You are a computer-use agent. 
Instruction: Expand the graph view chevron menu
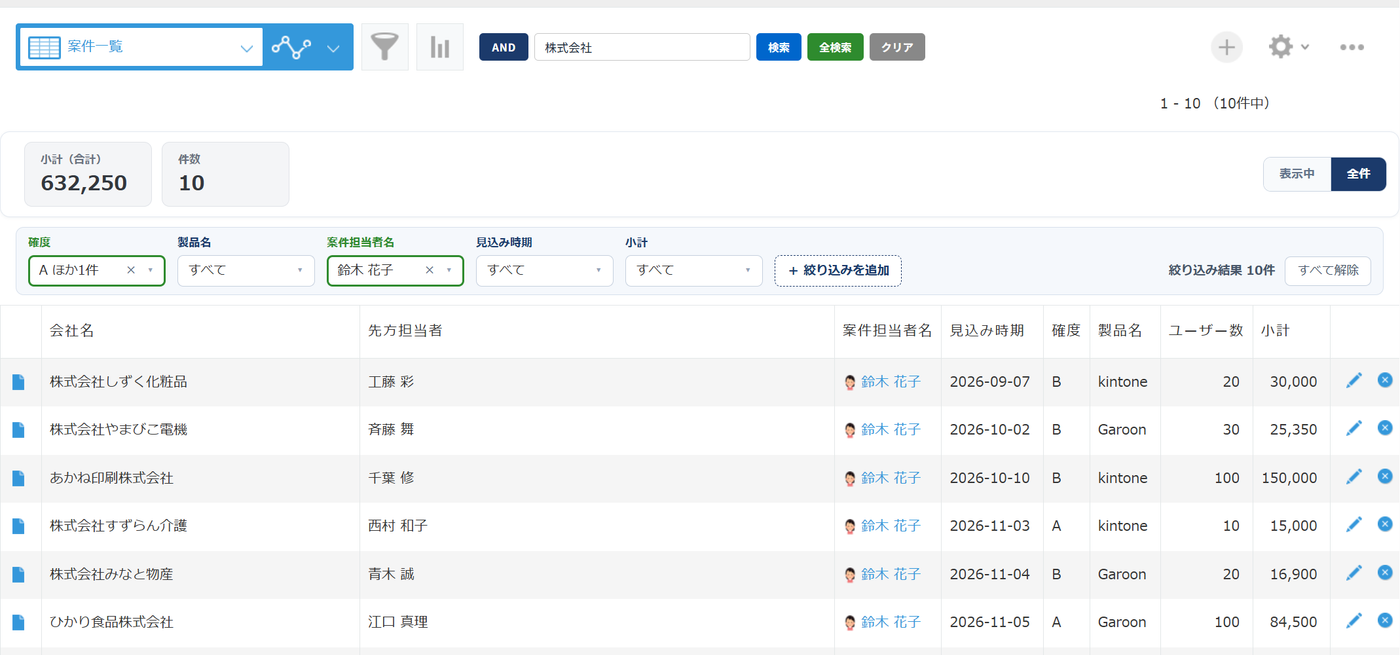pos(334,47)
